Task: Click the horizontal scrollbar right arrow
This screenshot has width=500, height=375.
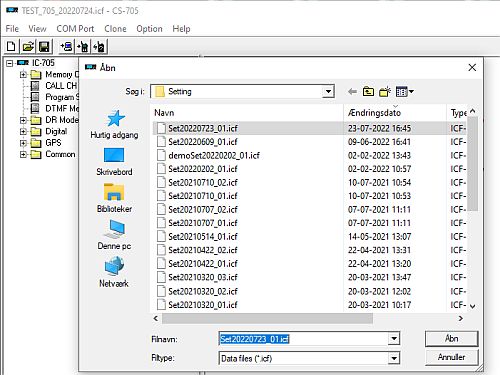Action: click(461, 318)
